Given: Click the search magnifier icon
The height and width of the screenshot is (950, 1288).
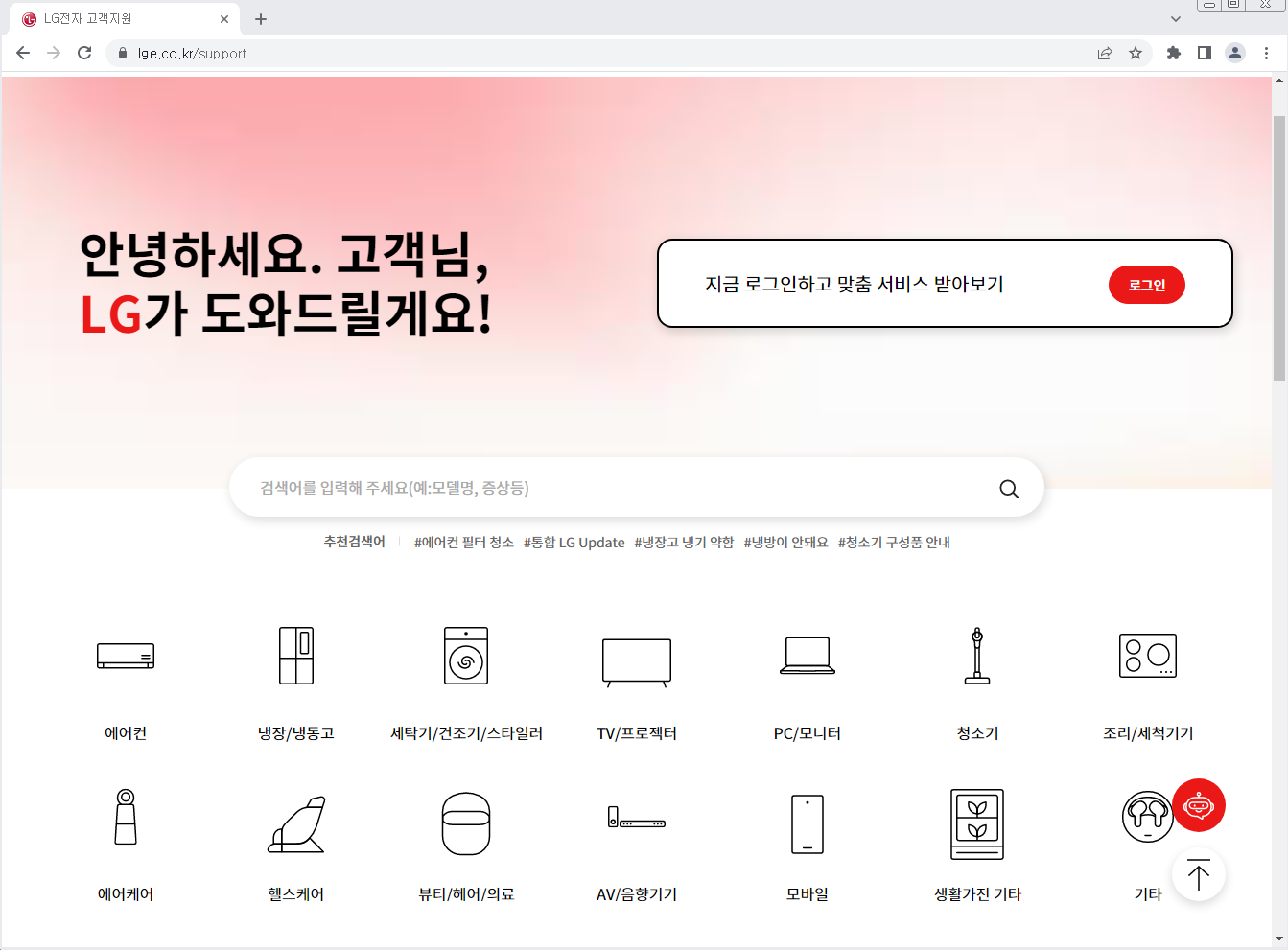Looking at the screenshot, I should pyautogui.click(x=1009, y=489).
